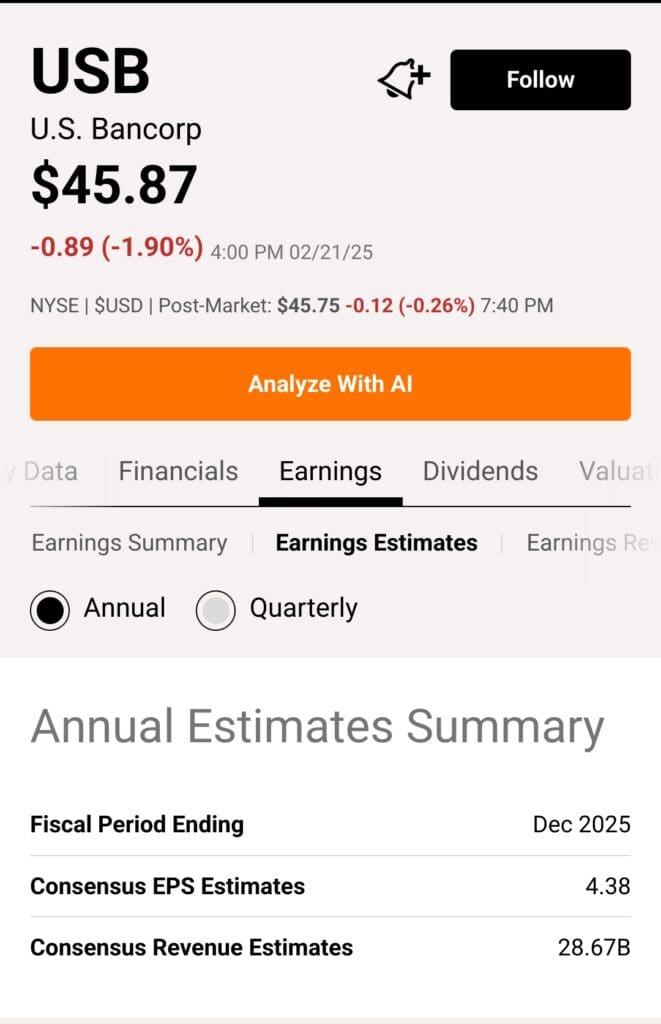
Task: Click the price alert bell icon
Action: click(x=404, y=76)
